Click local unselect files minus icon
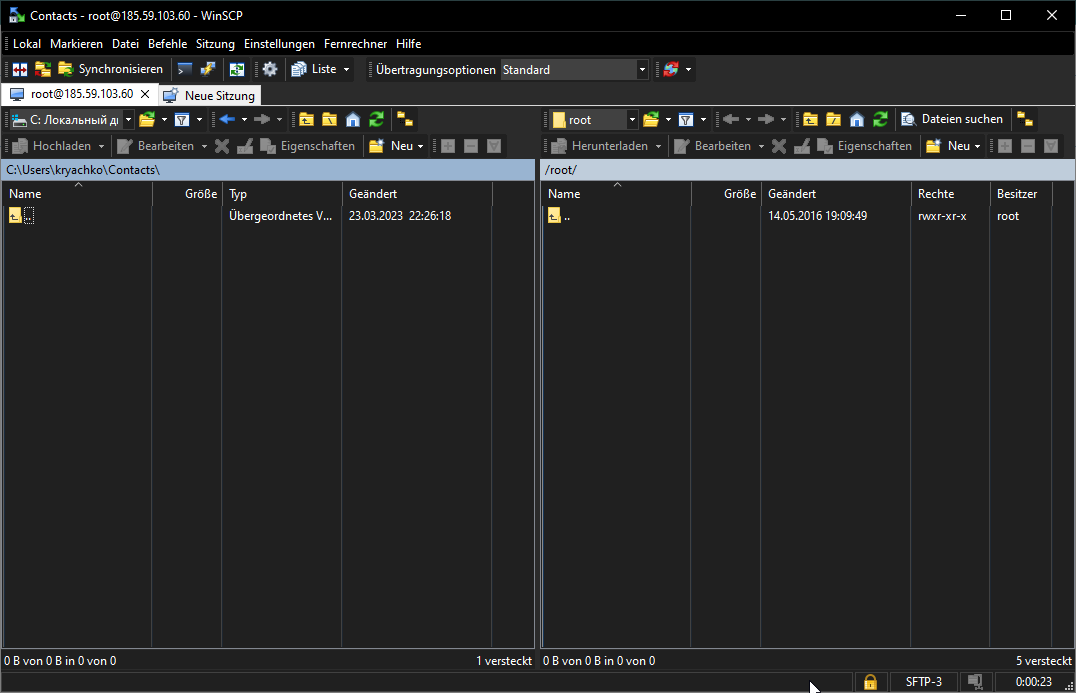1076x693 pixels. point(471,146)
